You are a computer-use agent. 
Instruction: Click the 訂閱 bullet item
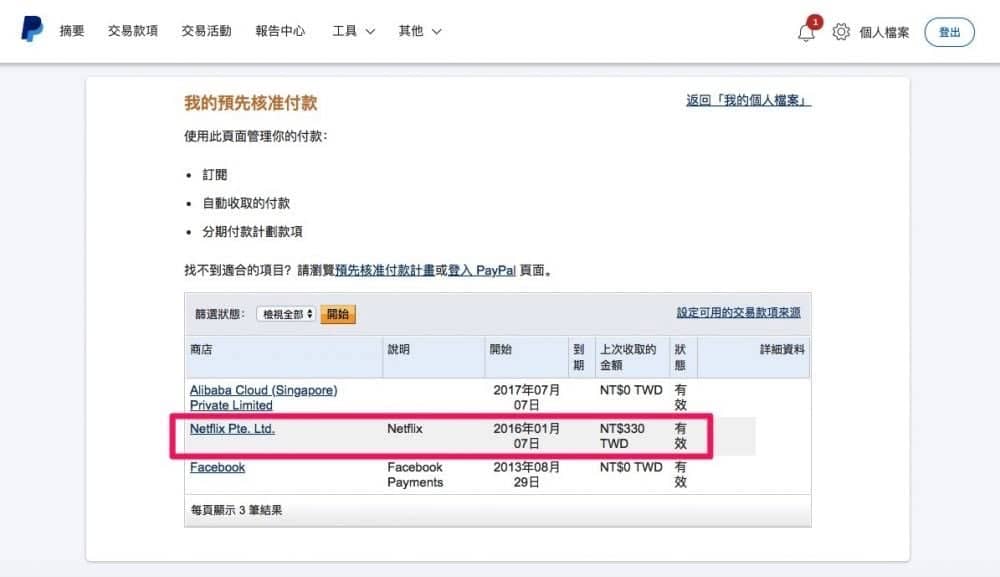click(x=215, y=175)
